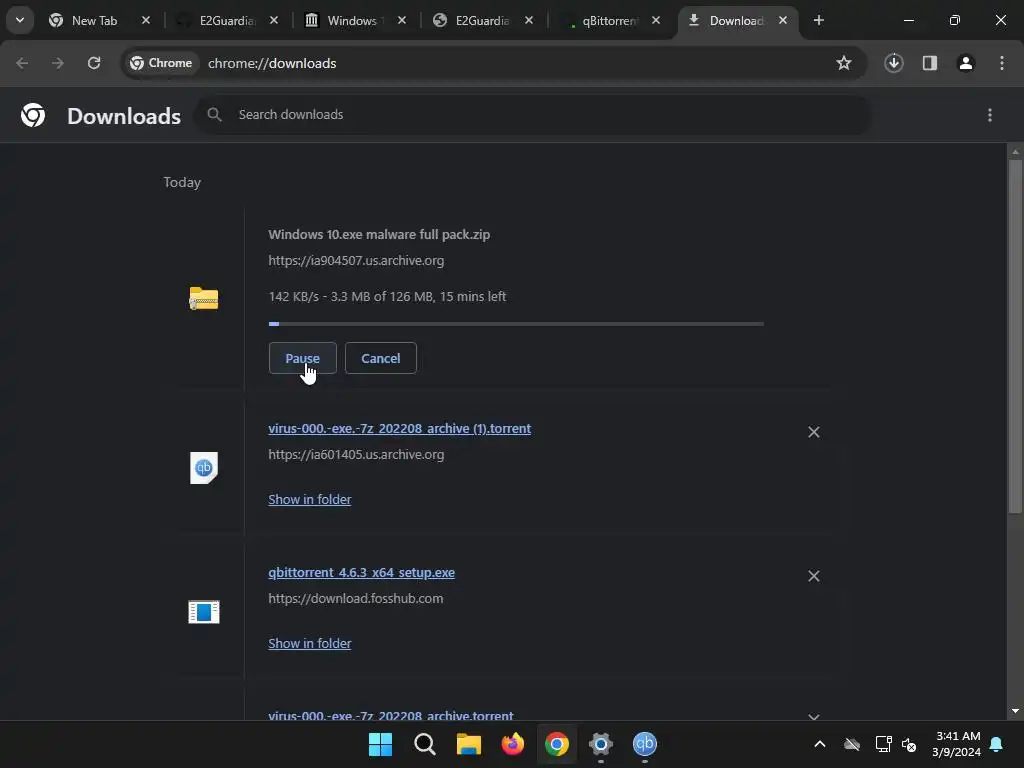Open qbittorrent_4.6.3_x64_setup.exe link
Screen dimensions: 1024x768
(361, 572)
